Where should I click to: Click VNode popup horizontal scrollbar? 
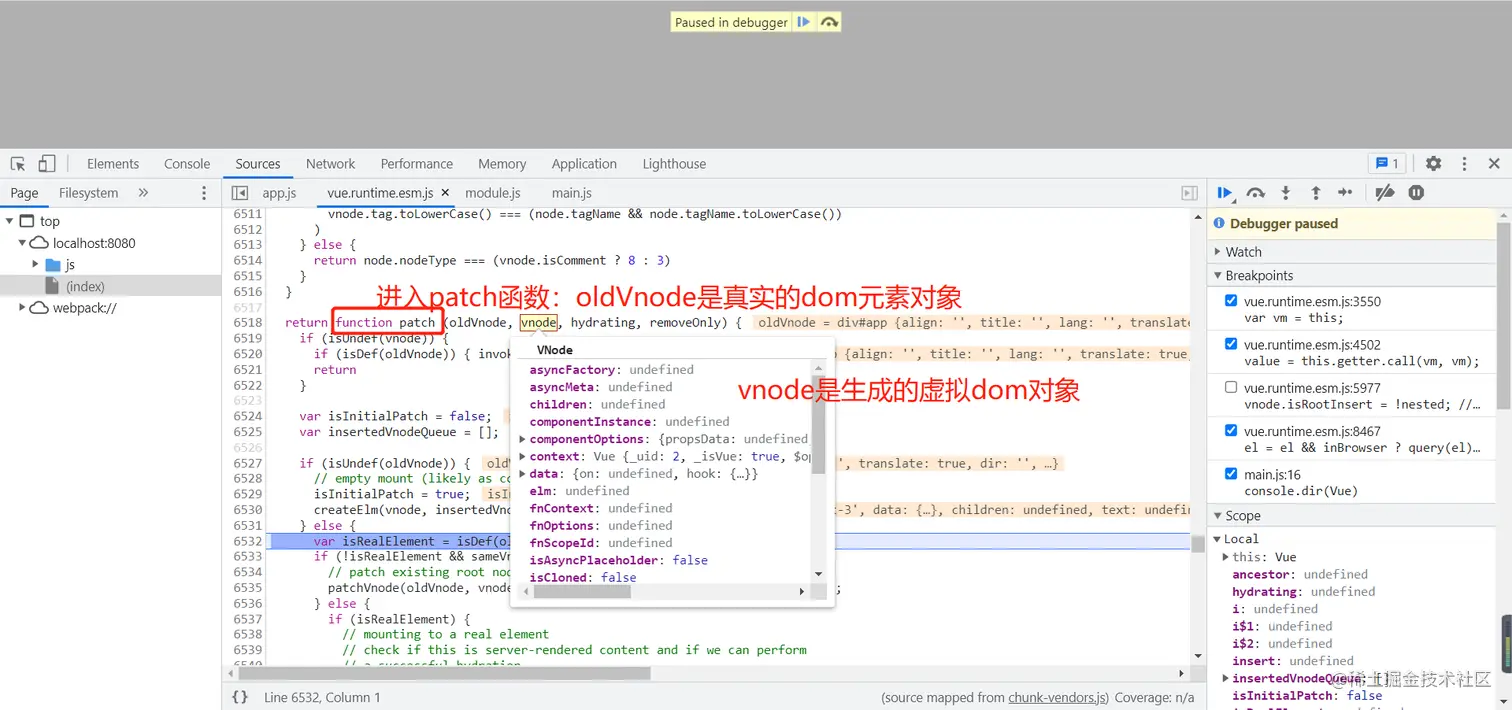click(x=582, y=591)
